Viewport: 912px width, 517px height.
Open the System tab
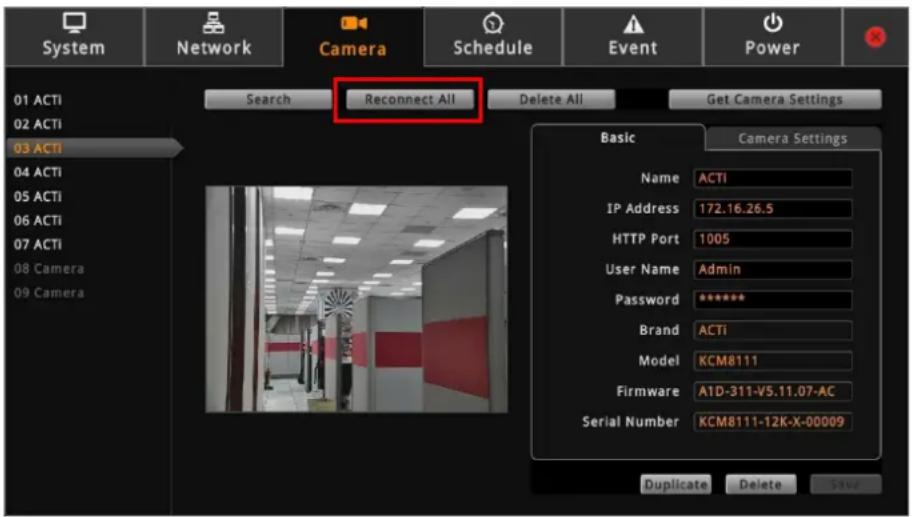click(74, 37)
